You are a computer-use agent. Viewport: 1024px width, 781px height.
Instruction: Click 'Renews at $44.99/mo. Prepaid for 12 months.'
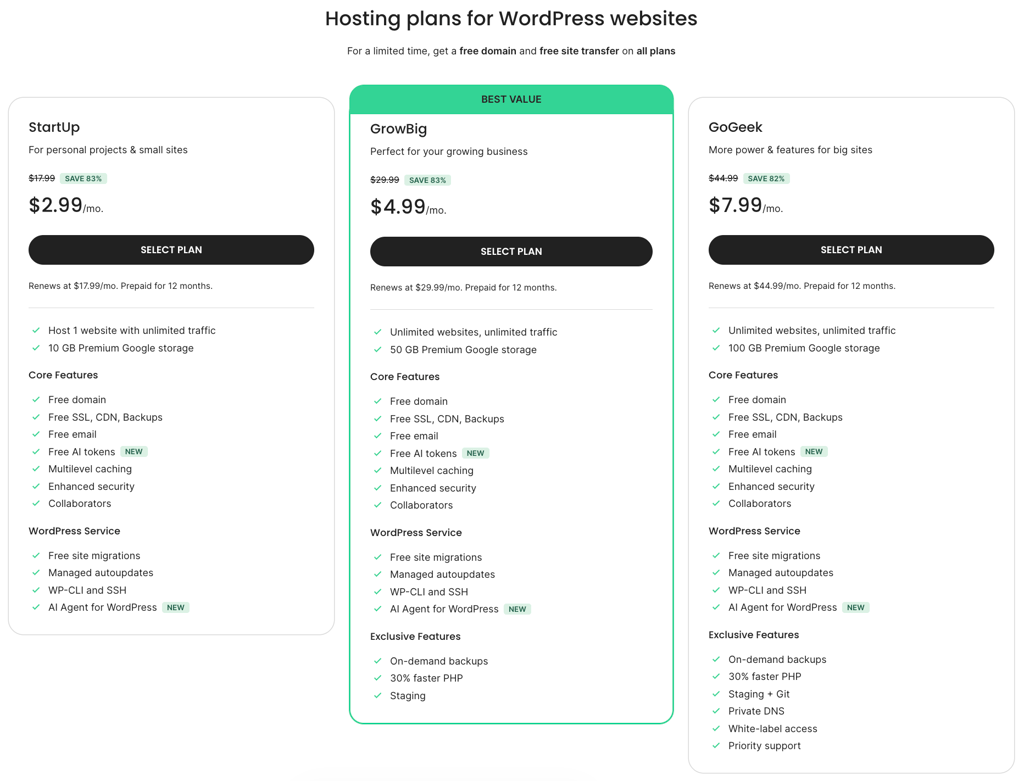click(802, 286)
